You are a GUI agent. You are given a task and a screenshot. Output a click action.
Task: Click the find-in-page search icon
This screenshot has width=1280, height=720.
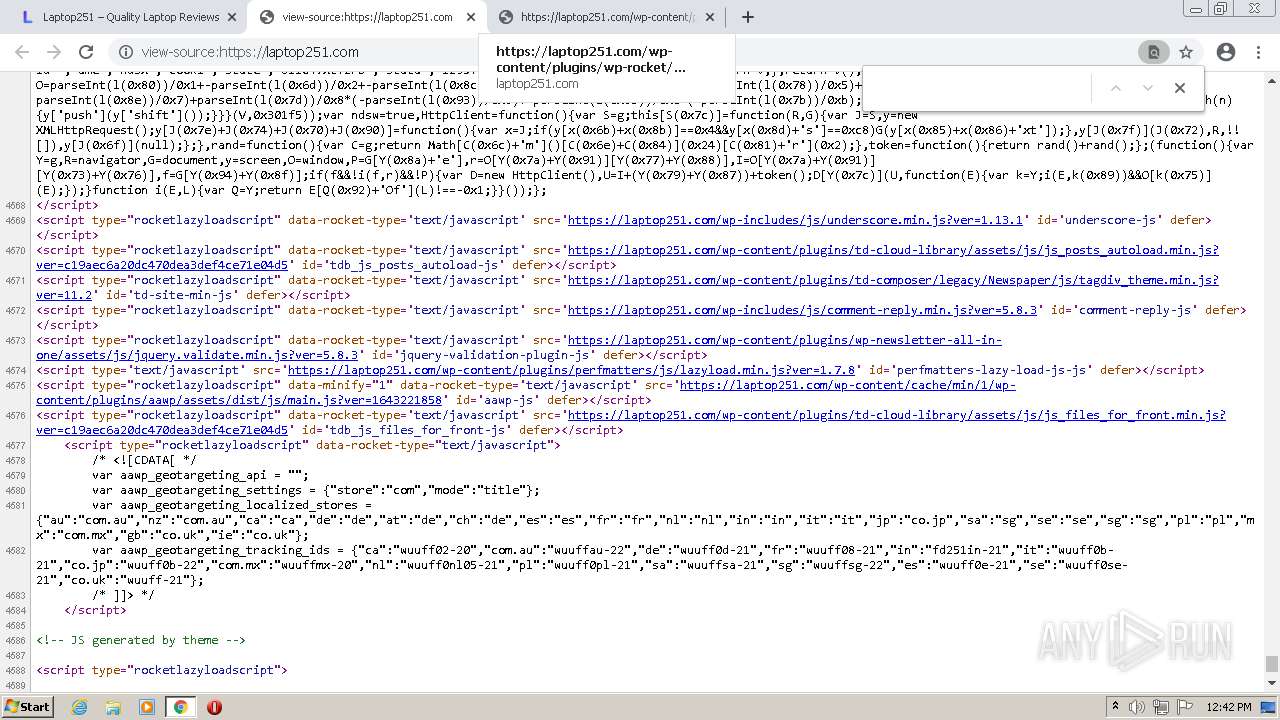[x=1153, y=52]
